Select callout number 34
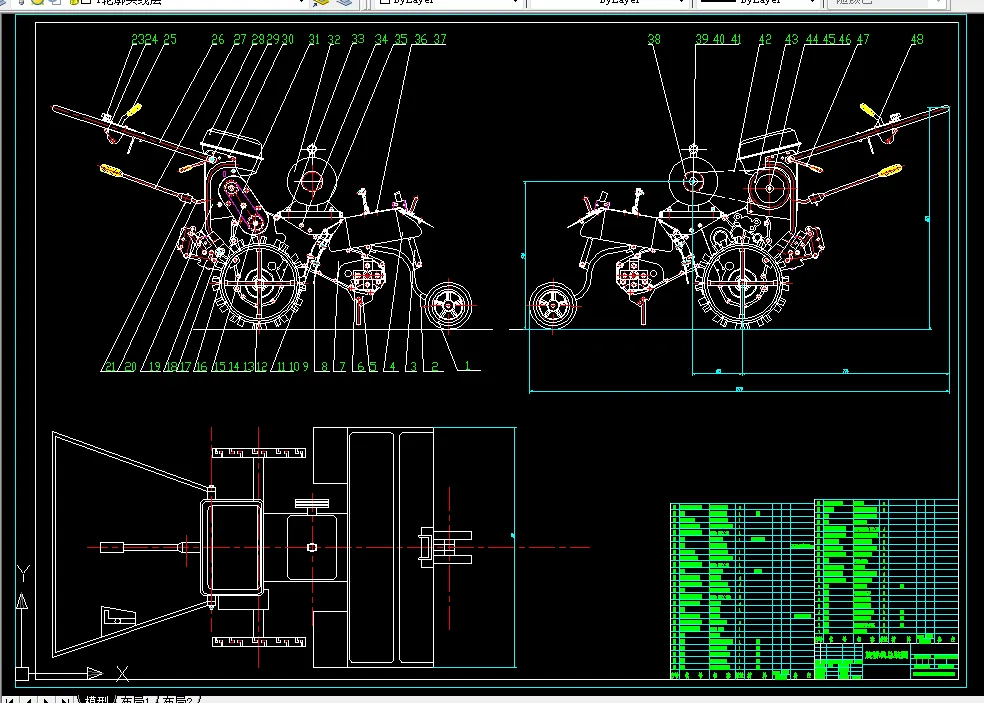The image size is (984, 703). 382,40
